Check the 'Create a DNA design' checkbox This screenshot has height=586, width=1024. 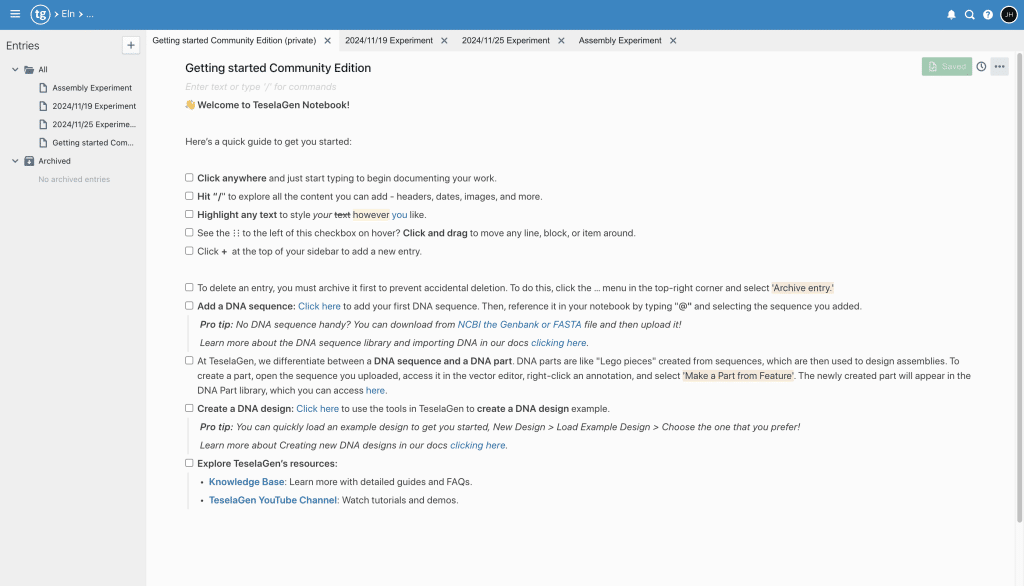189,408
